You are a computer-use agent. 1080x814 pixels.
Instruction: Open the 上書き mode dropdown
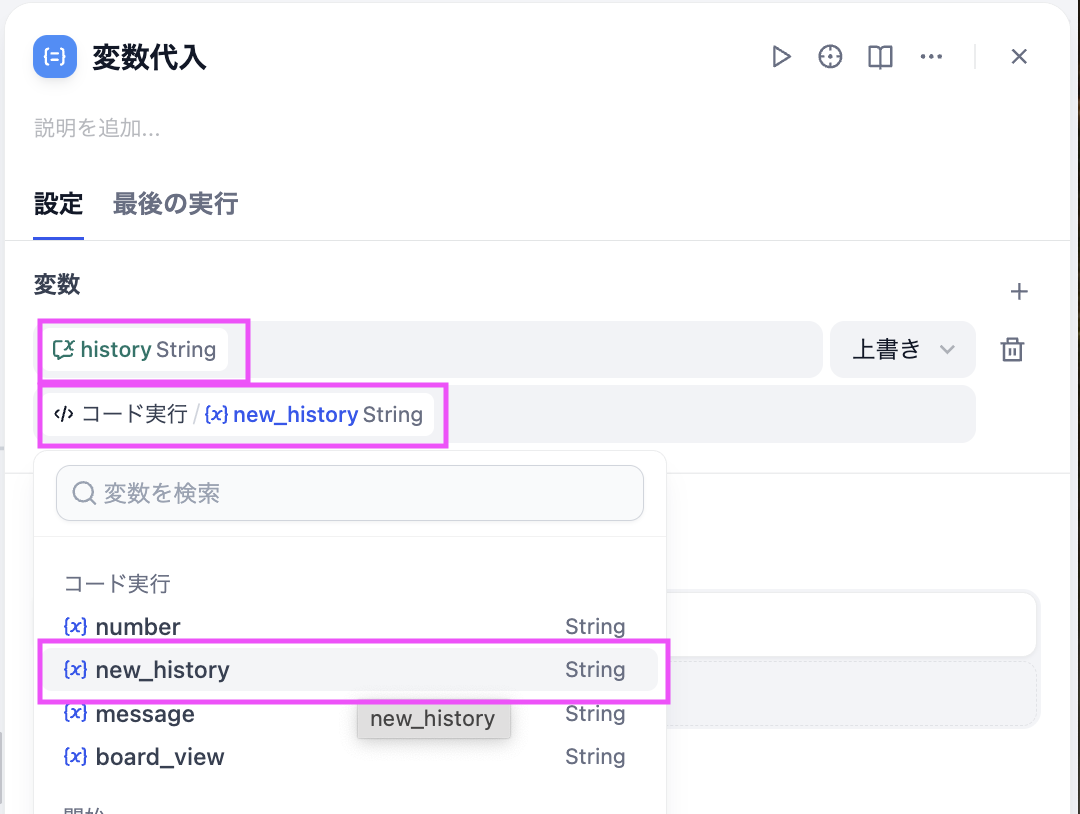(902, 350)
